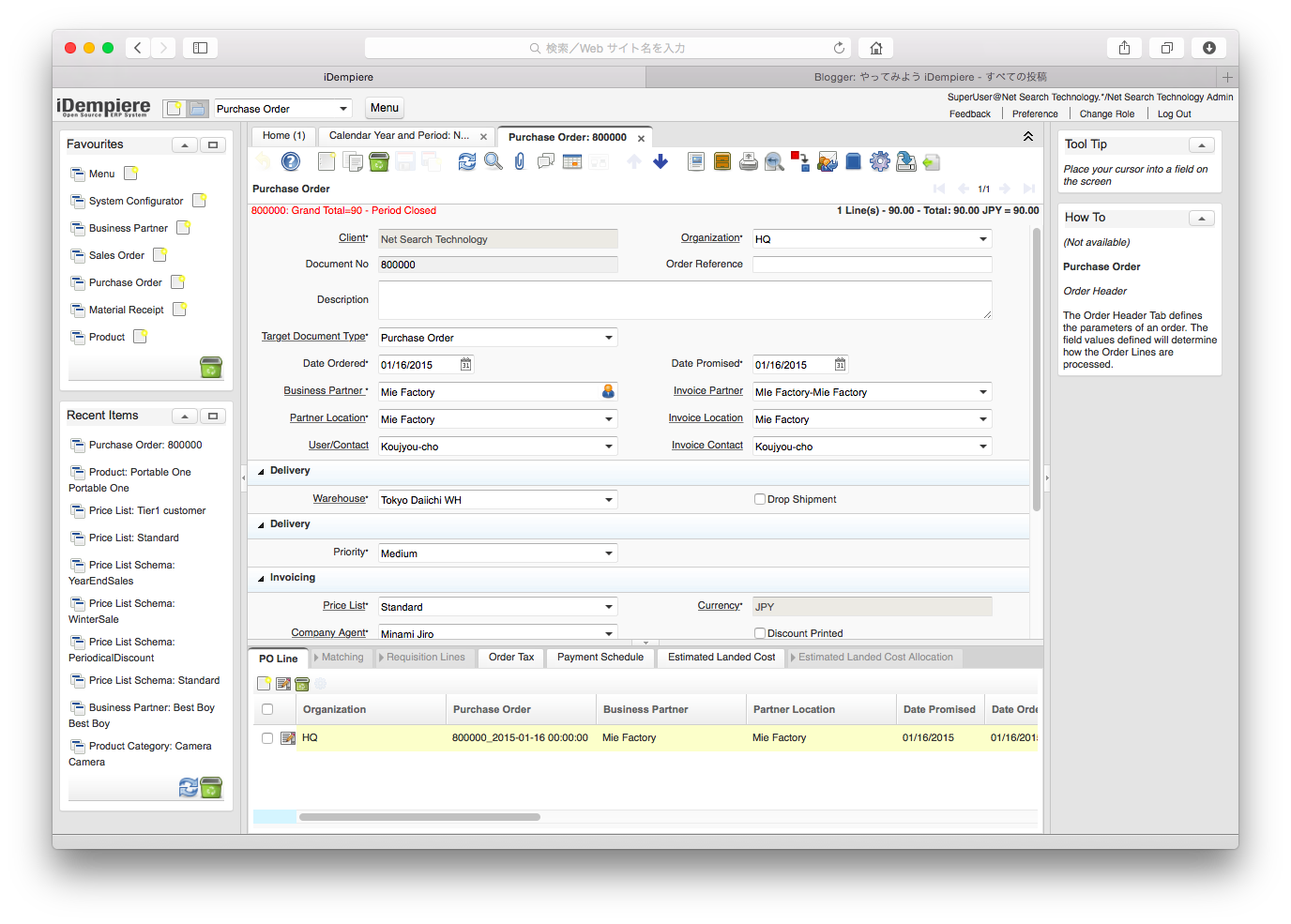Click the Check Requests icon
Viewport: 1291px width, 924px height.
pyautogui.click(x=827, y=161)
